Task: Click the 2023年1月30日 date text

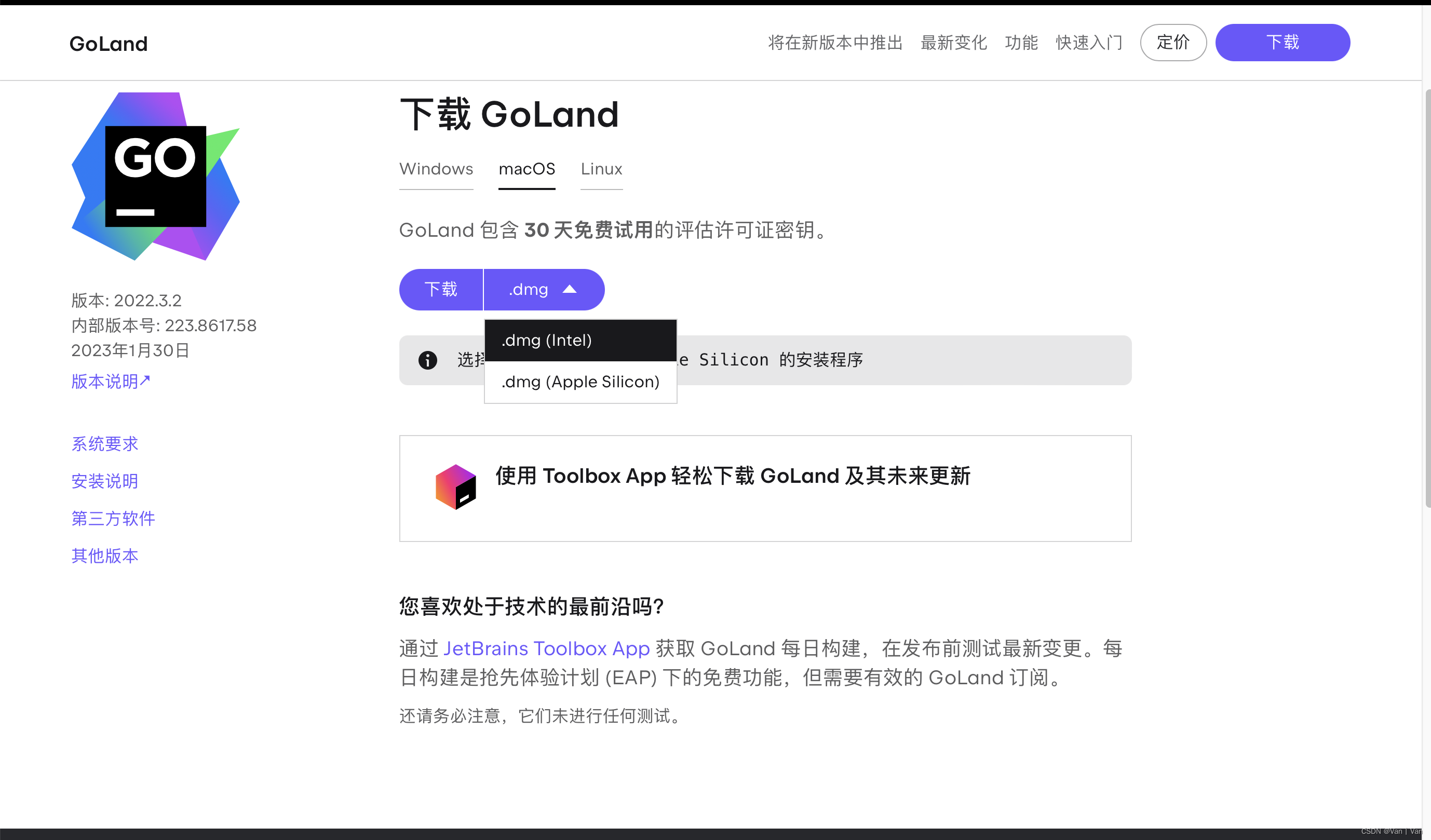Action: pos(130,350)
